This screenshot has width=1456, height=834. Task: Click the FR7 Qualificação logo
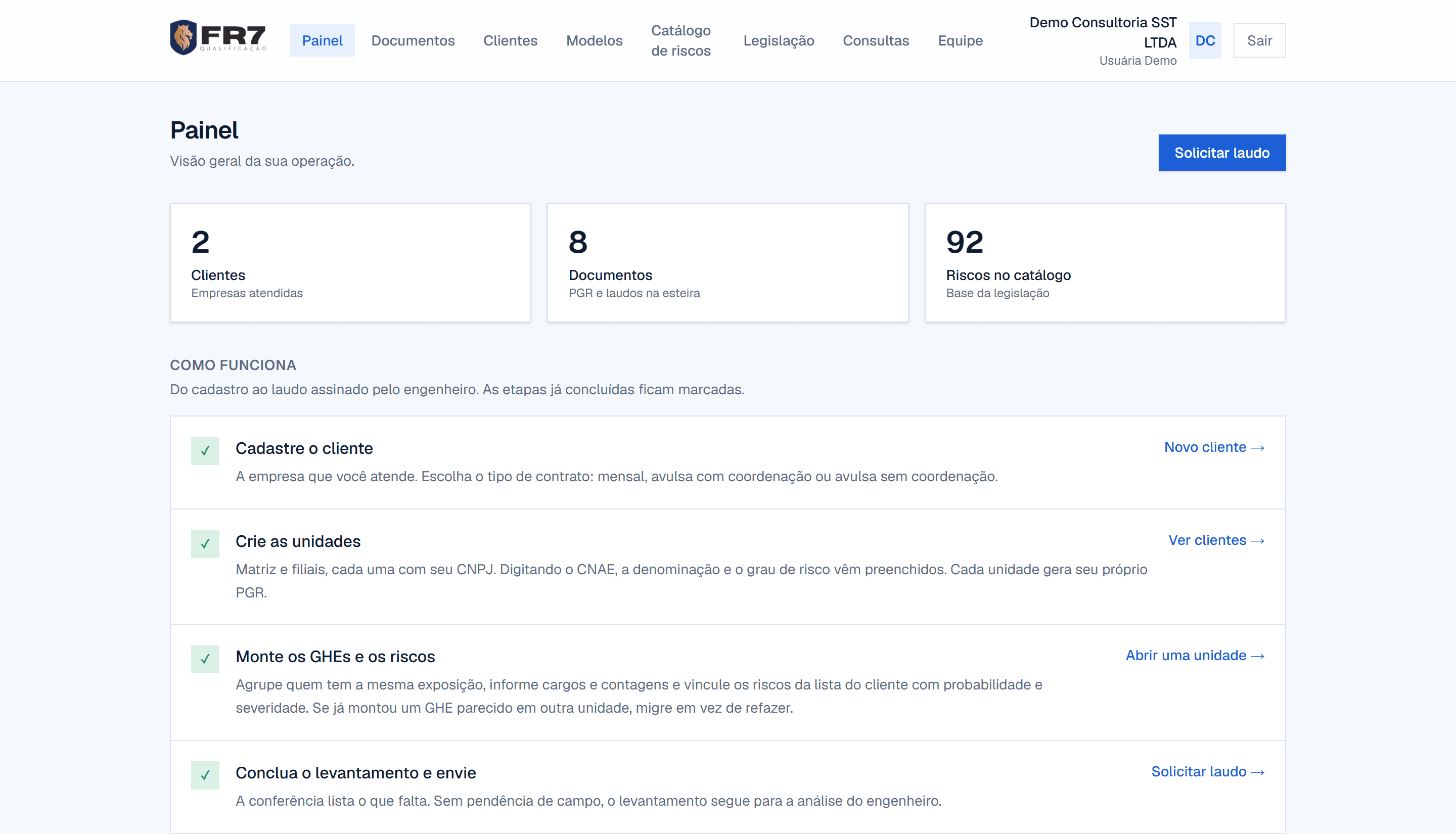point(218,38)
